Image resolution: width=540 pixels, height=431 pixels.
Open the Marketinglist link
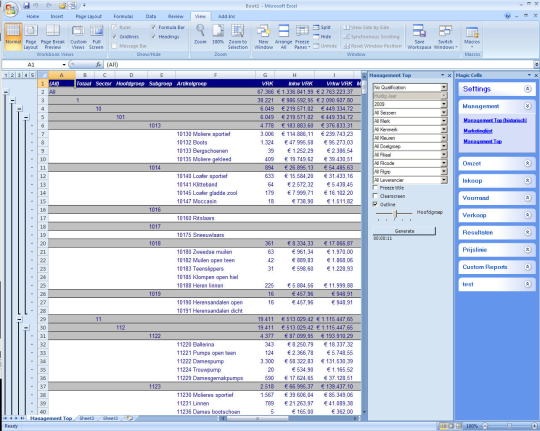[x=478, y=131]
